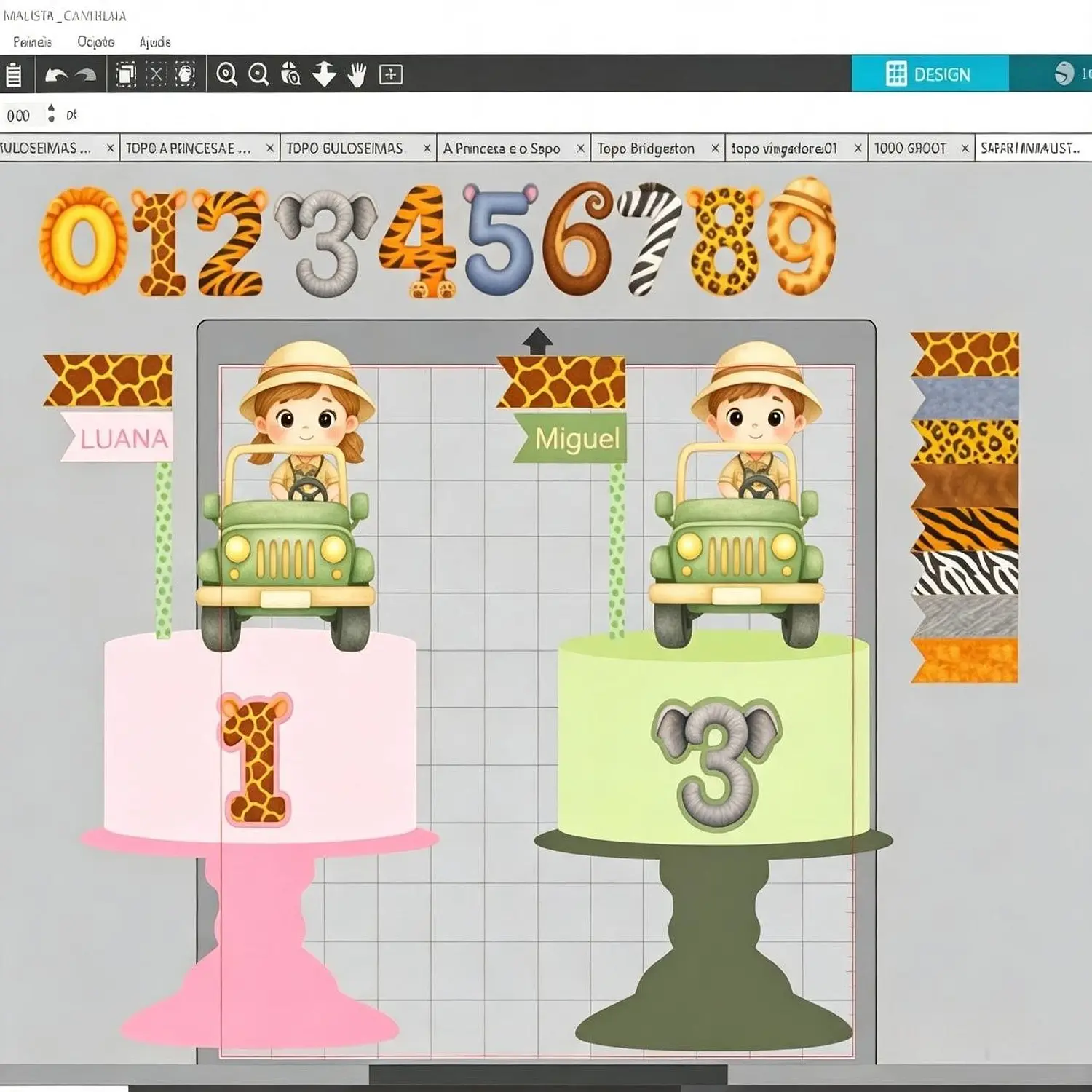The height and width of the screenshot is (1092, 1092).
Task: Click the up arrow above the cutting mat
Action: [537, 341]
